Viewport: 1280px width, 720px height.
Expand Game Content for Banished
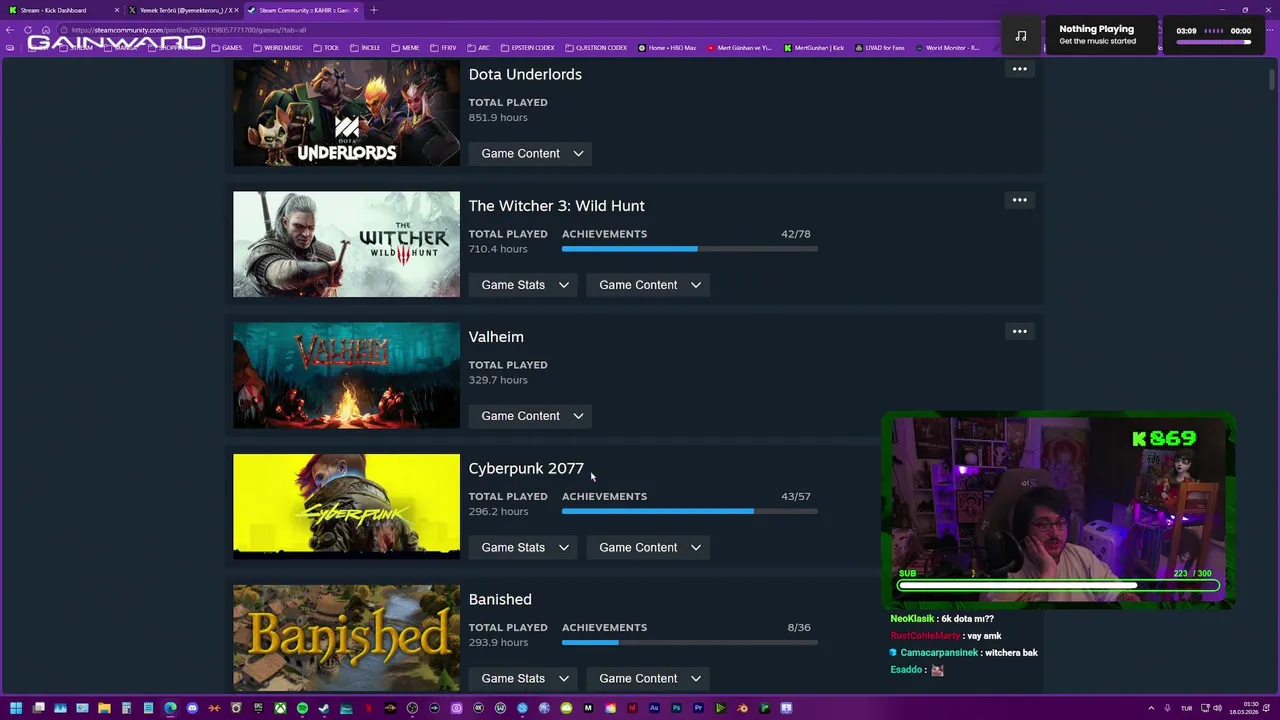[x=649, y=678]
